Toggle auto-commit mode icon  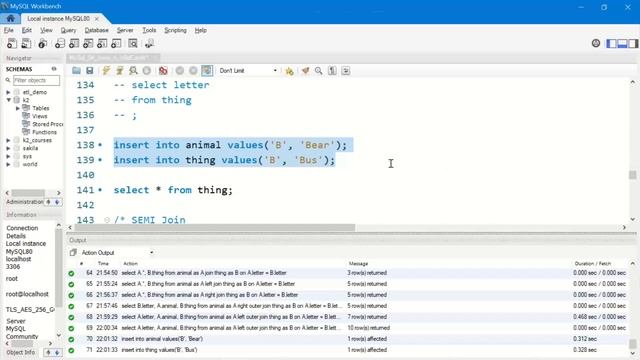pyautogui.click(x=207, y=71)
